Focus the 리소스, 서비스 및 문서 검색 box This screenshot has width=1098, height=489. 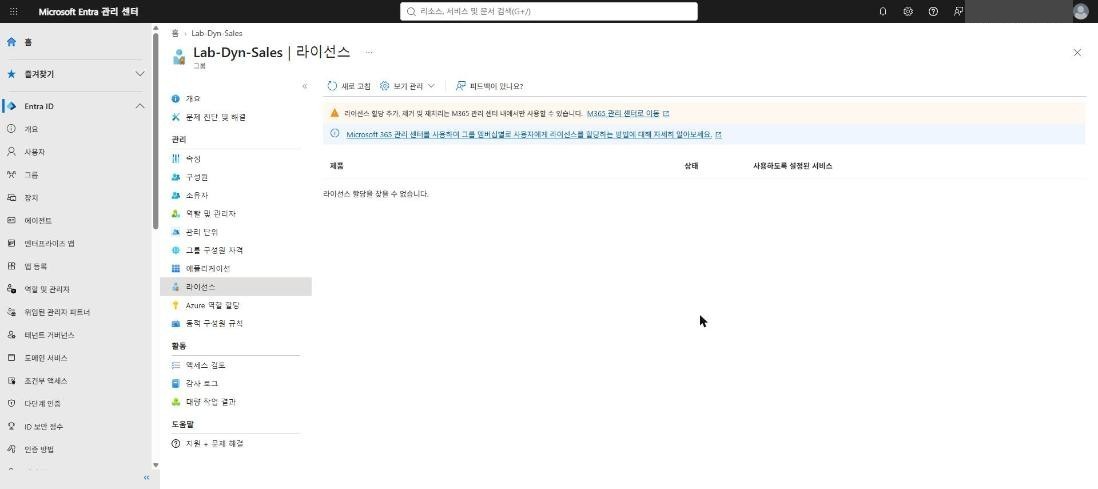tap(549, 12)
